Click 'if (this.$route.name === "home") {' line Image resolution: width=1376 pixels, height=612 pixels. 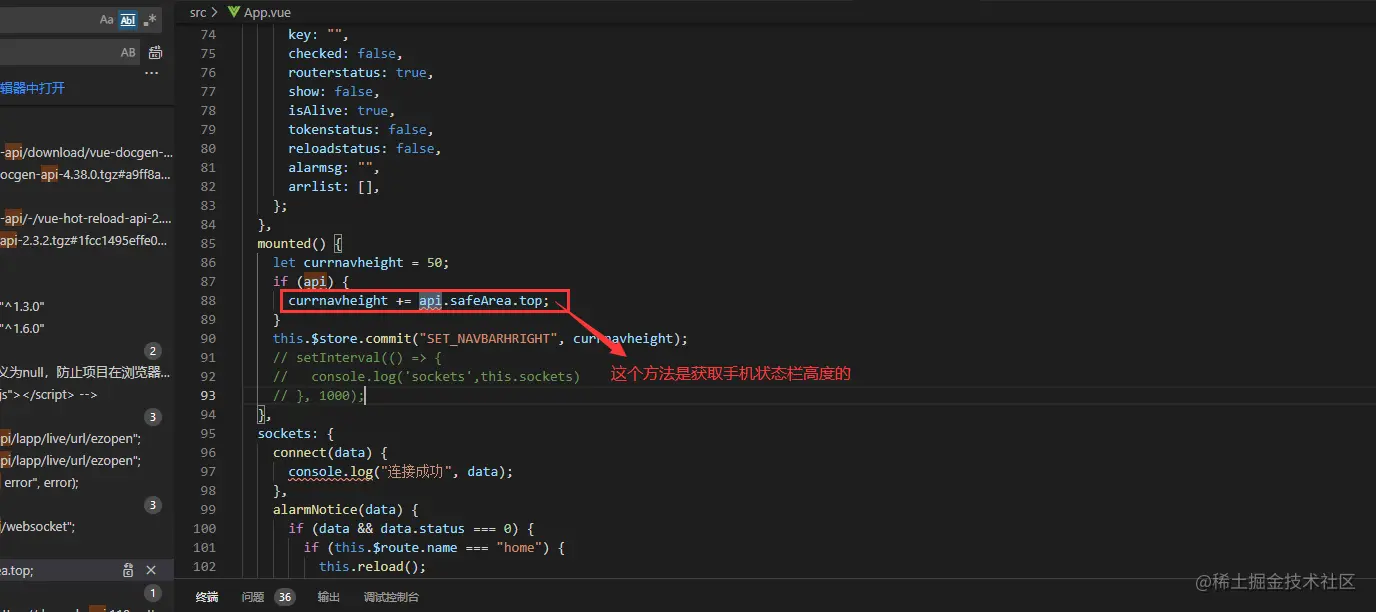click(x=435, y=547)
